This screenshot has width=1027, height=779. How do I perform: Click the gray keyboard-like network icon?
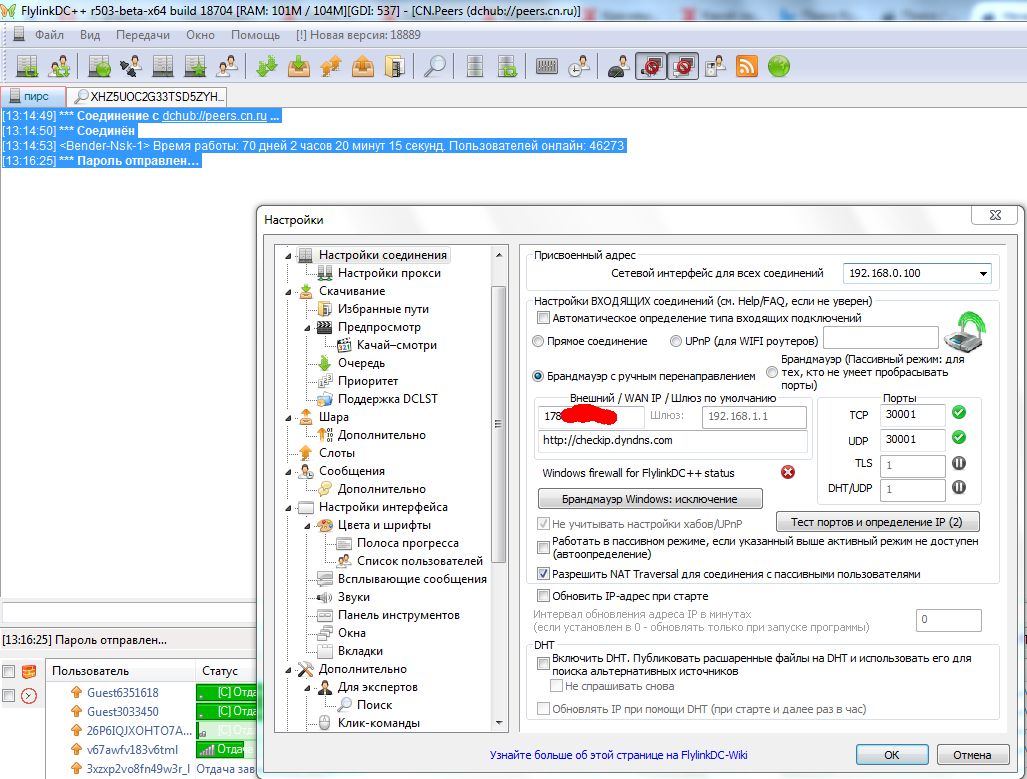[546, 66]
